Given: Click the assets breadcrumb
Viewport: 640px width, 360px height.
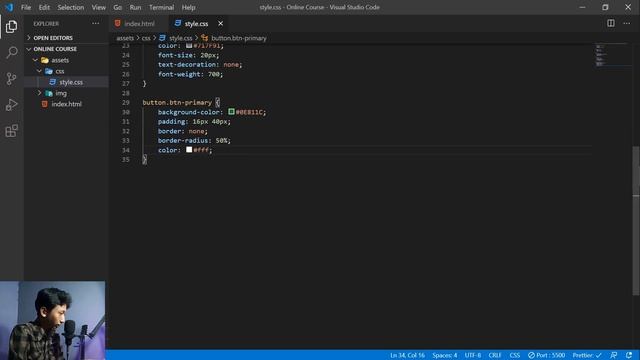Looking at the screenshot, I should (x=125, y=38).
